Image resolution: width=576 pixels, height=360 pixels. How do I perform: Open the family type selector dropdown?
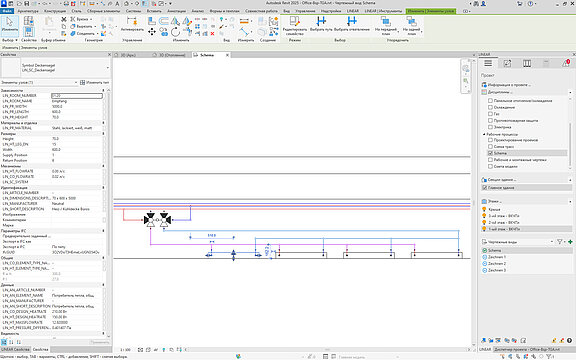point(108,68)
